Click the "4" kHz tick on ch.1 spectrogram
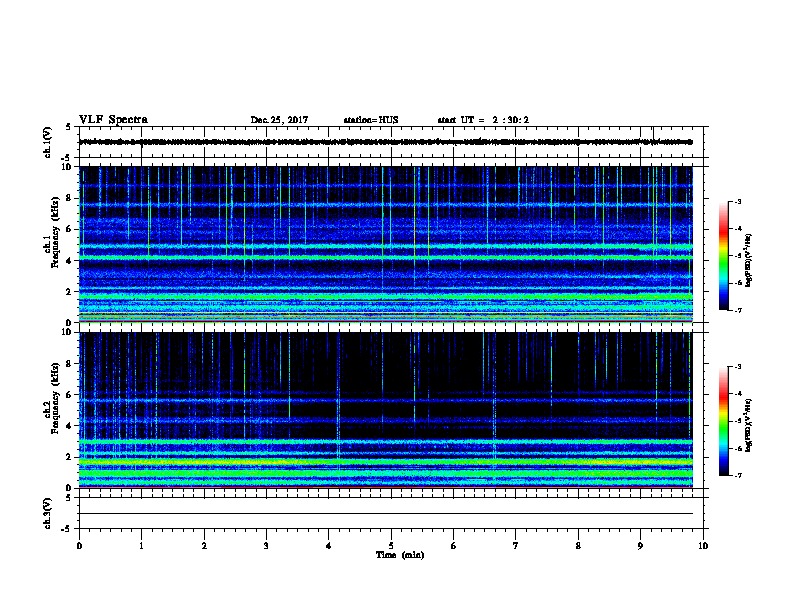 (69, 261)
